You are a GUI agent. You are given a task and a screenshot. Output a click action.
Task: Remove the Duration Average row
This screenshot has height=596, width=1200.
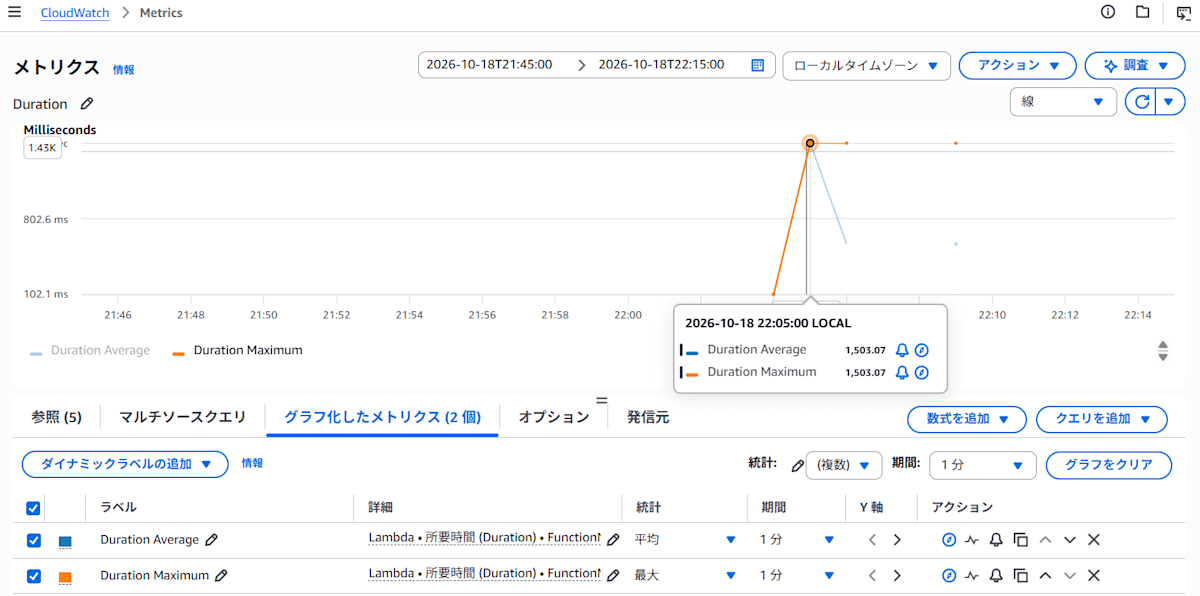1094,540
